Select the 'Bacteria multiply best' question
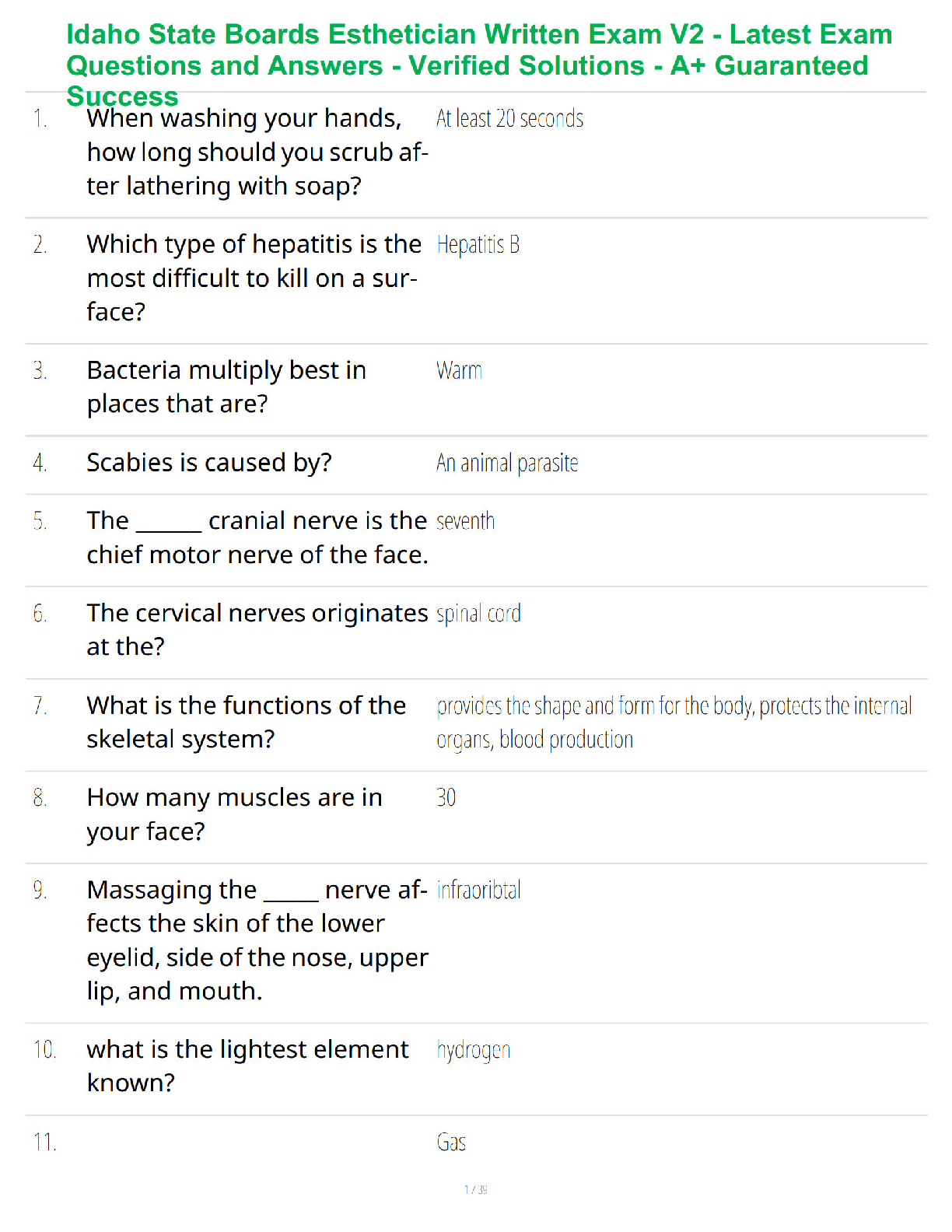This screenshot has width=952, height=1232. click(226, 387)
